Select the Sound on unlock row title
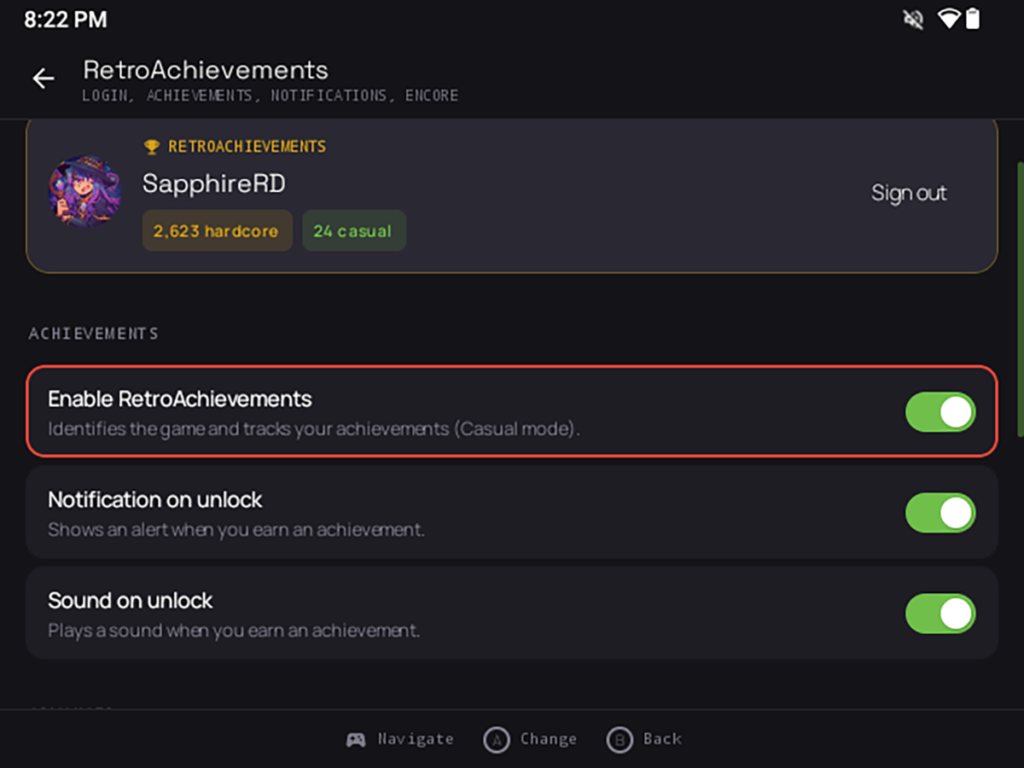 pos(130,600)
